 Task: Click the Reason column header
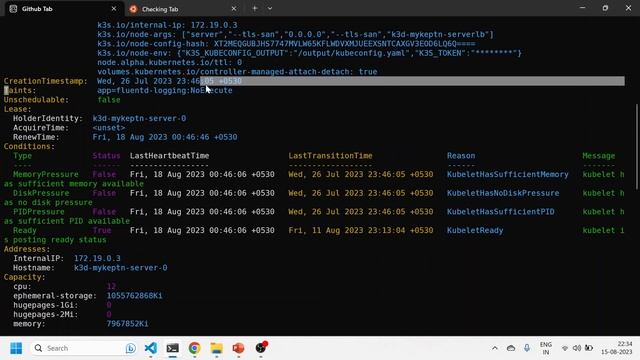[x=461, y=156]
